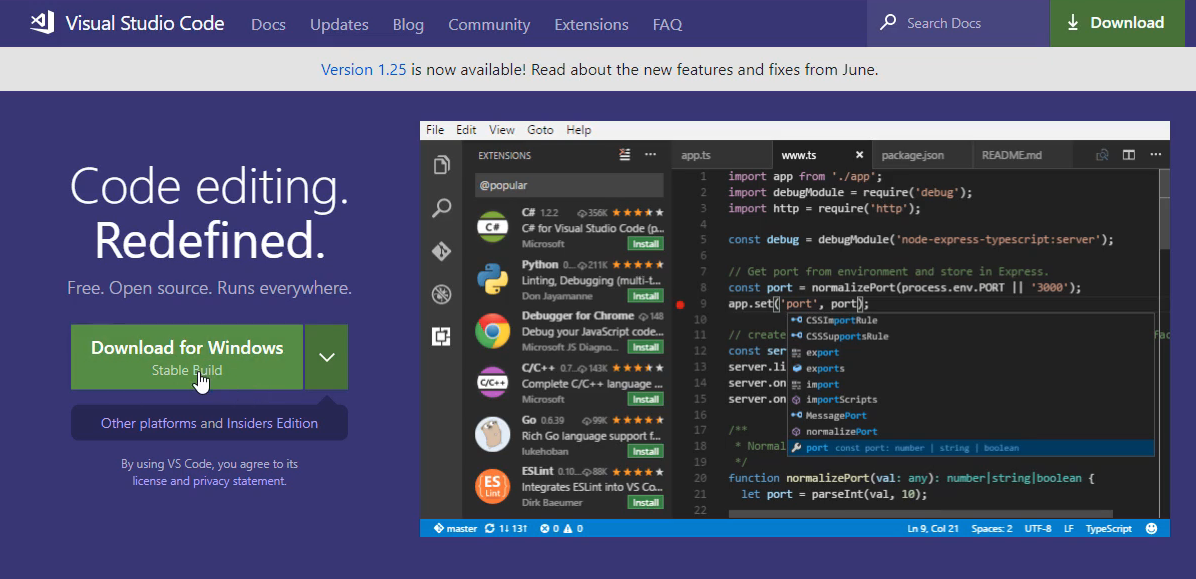Open the Community link

point(489,24)
